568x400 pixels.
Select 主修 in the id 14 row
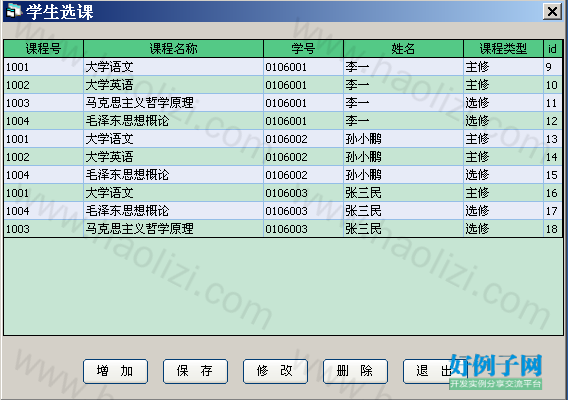504,157
